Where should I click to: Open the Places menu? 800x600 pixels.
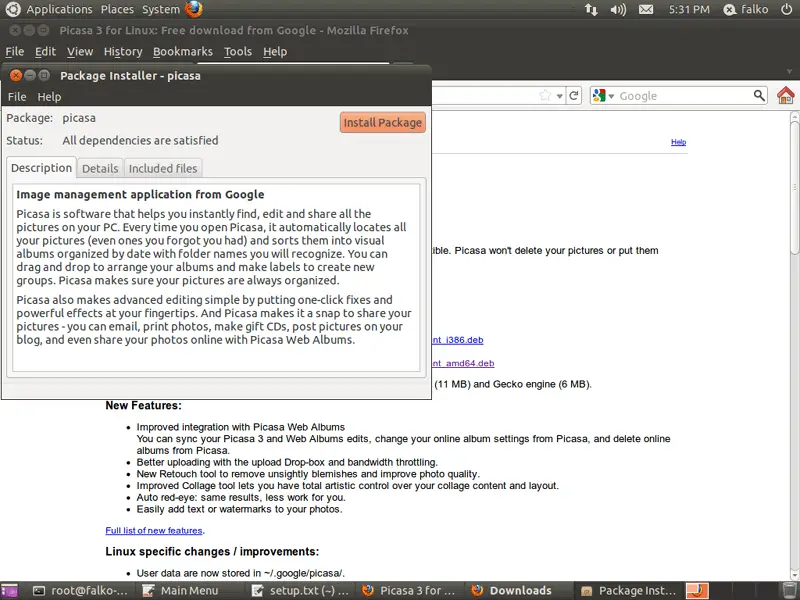pyautogui.click(x=117, y=9)
